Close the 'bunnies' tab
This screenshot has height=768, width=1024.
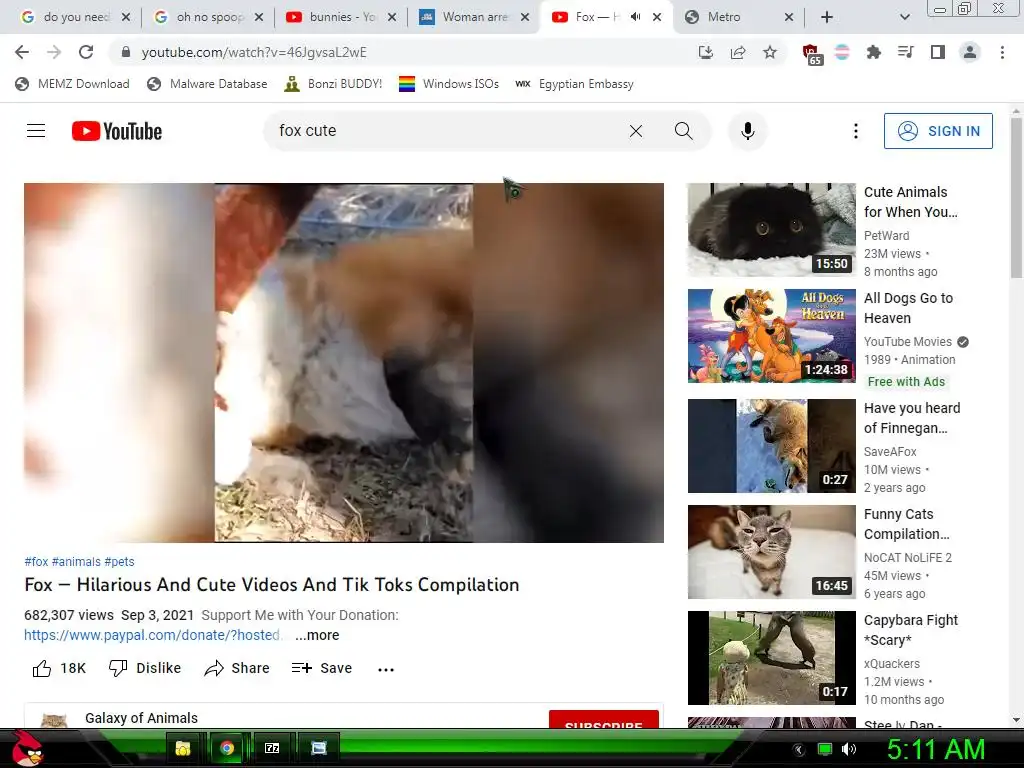(x=392, y=17)
